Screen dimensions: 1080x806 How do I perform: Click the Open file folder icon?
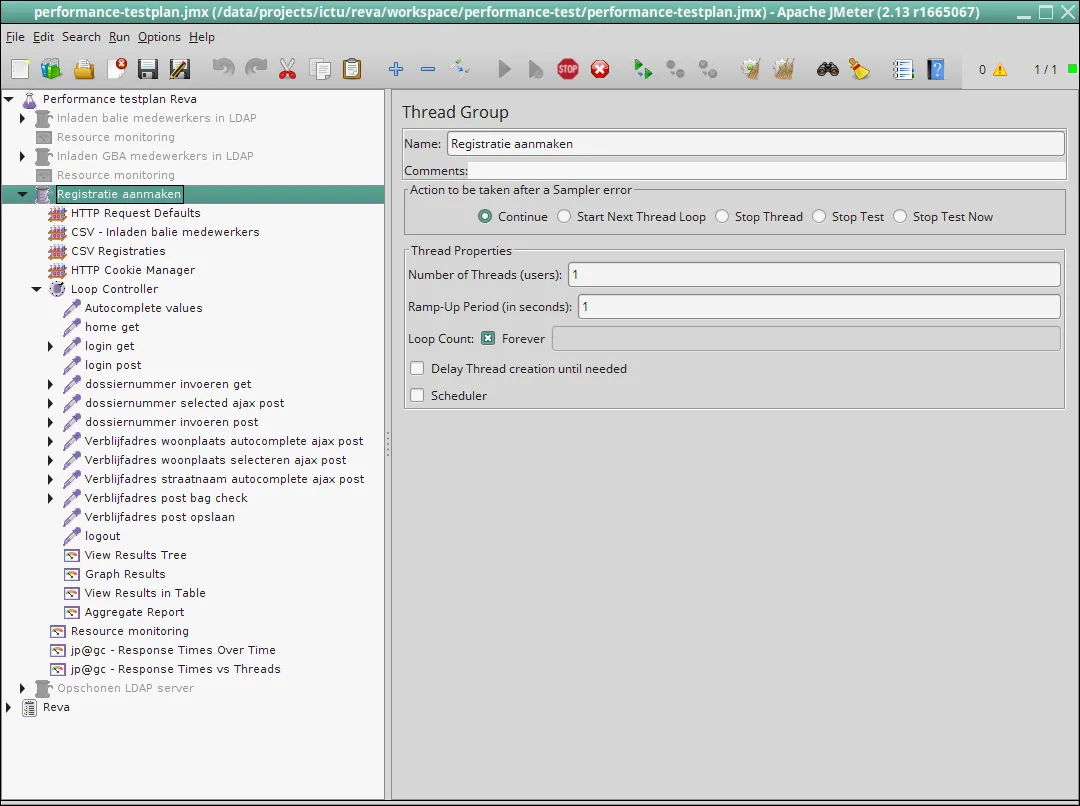84,69
